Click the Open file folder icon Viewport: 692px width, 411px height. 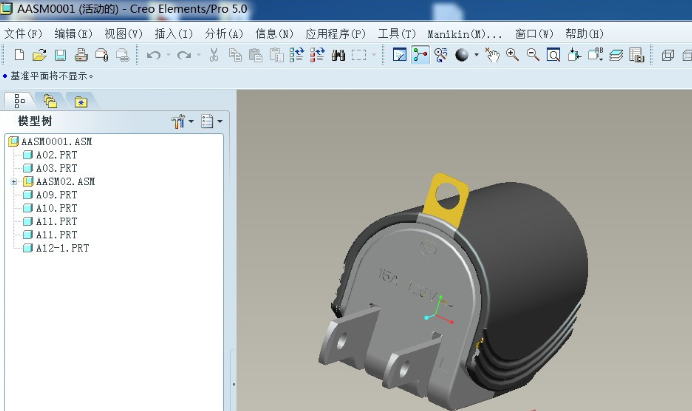coord(39,55)
